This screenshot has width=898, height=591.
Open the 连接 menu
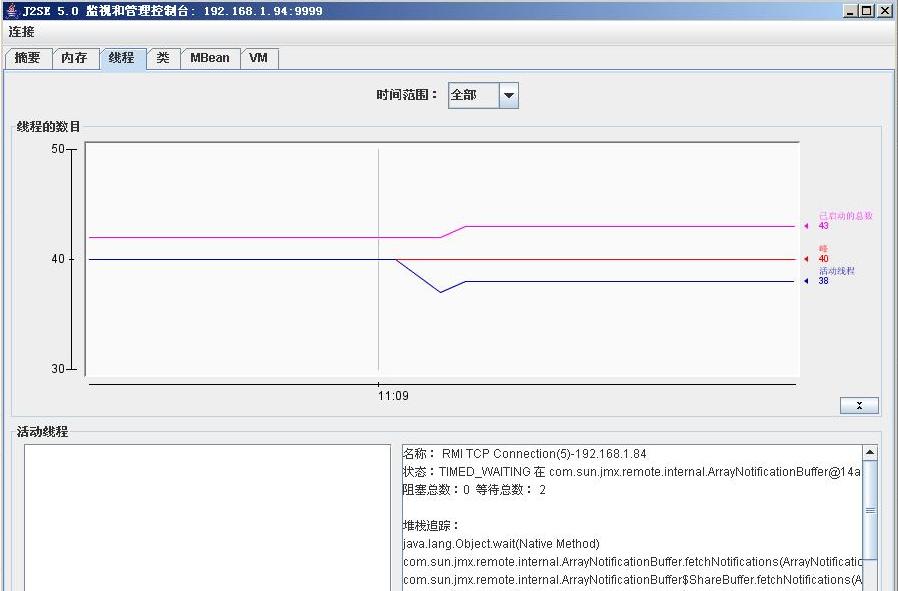tap(21, 32)
